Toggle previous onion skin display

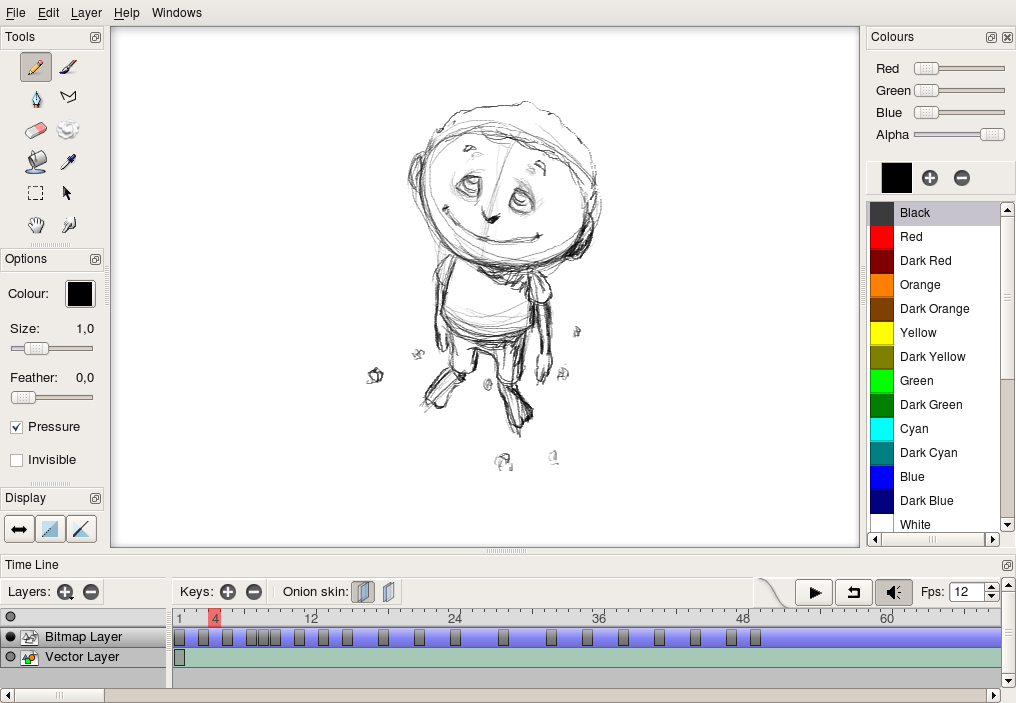pyautogui.click(x=363, y=591)
